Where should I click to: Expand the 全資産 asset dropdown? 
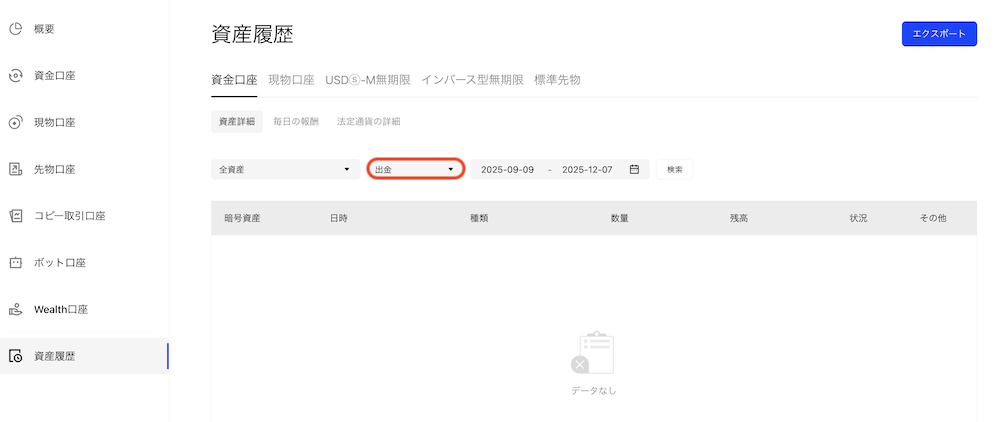[x=284, y=170]
